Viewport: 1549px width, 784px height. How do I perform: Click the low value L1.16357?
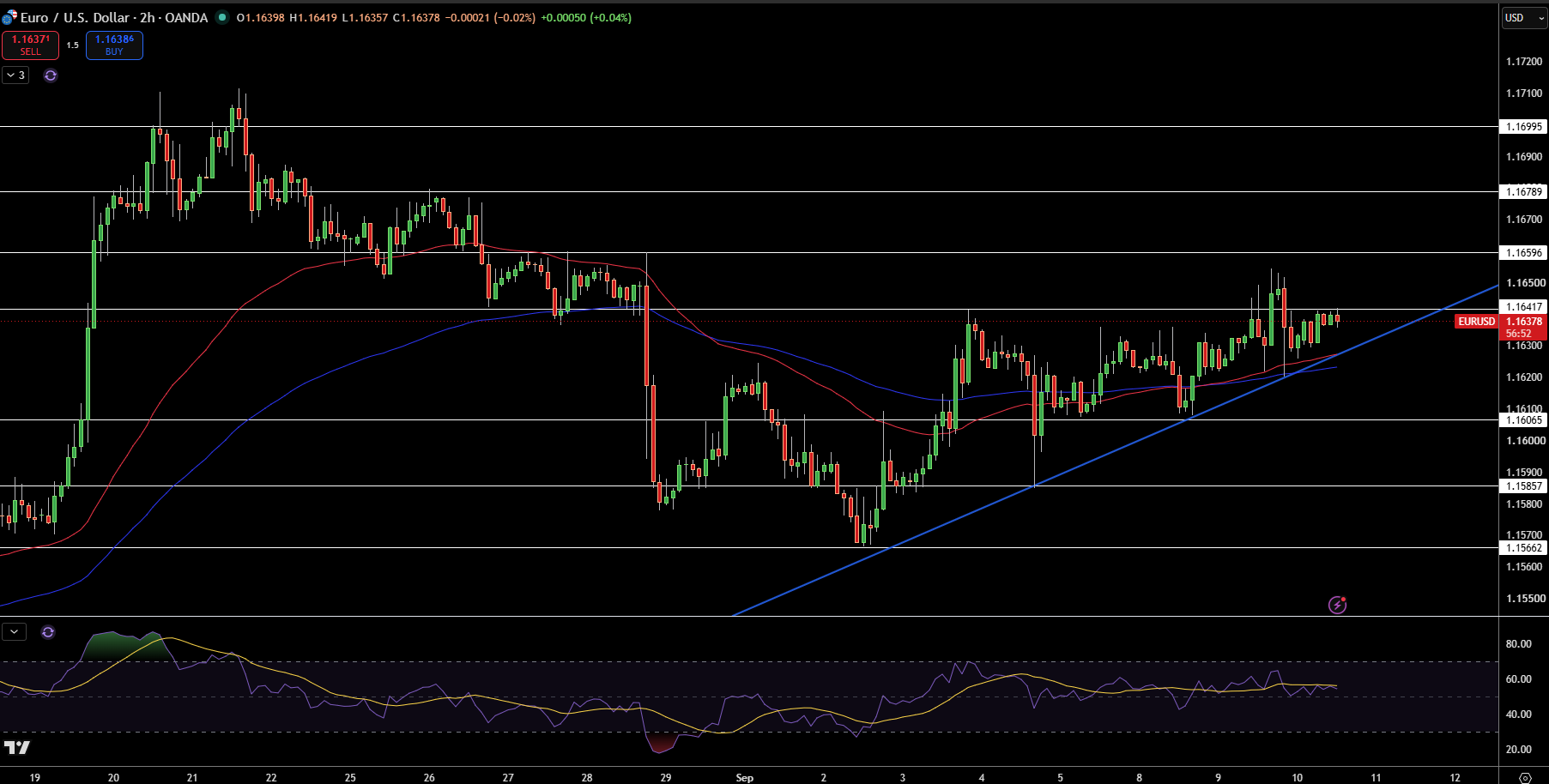coord(365,17)
